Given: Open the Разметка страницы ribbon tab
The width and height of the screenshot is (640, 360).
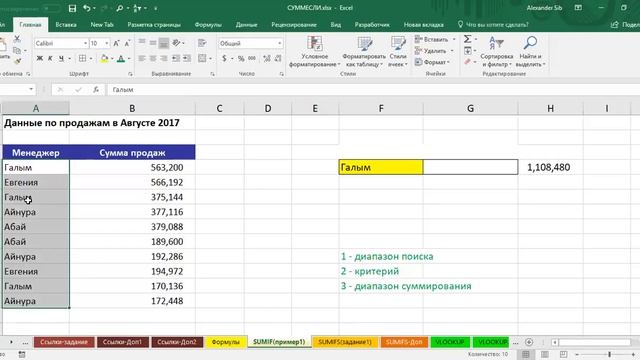Looking at the screenshot, I should [x=153, y=24].
